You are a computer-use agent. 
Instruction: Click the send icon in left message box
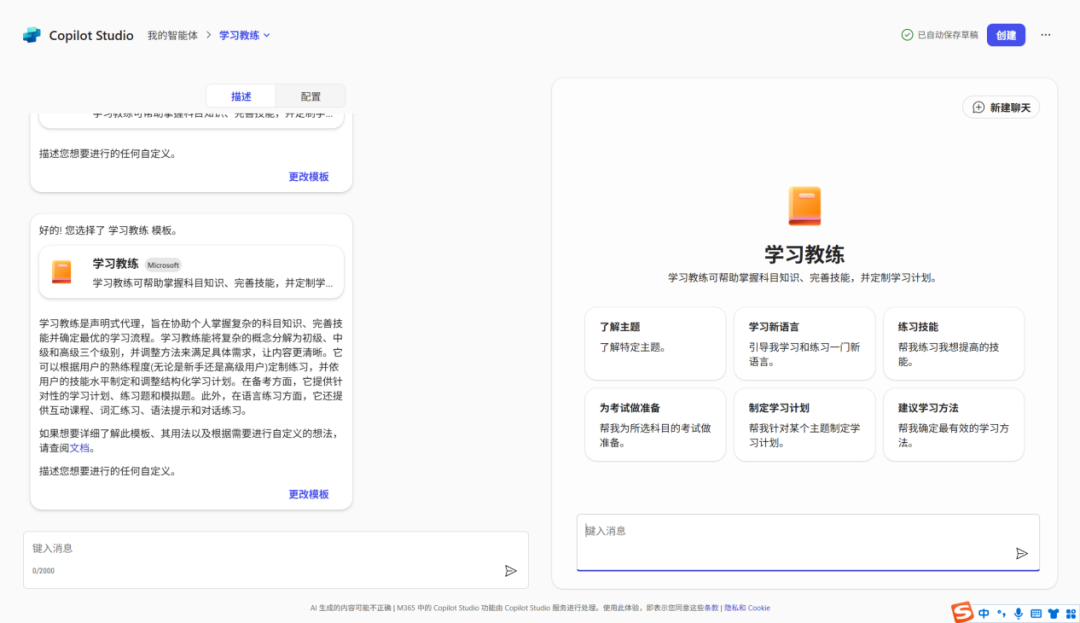pyautogui.click(x=510, y=570)
